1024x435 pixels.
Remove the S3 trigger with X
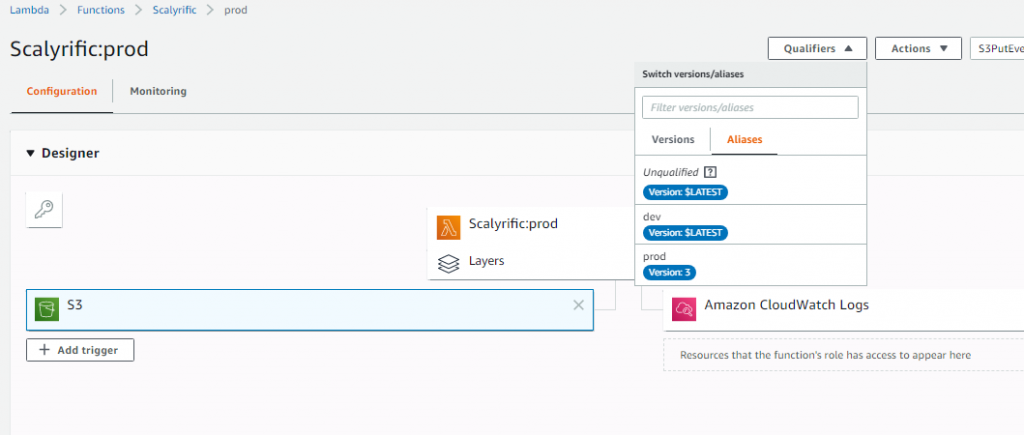click(578, 306)
